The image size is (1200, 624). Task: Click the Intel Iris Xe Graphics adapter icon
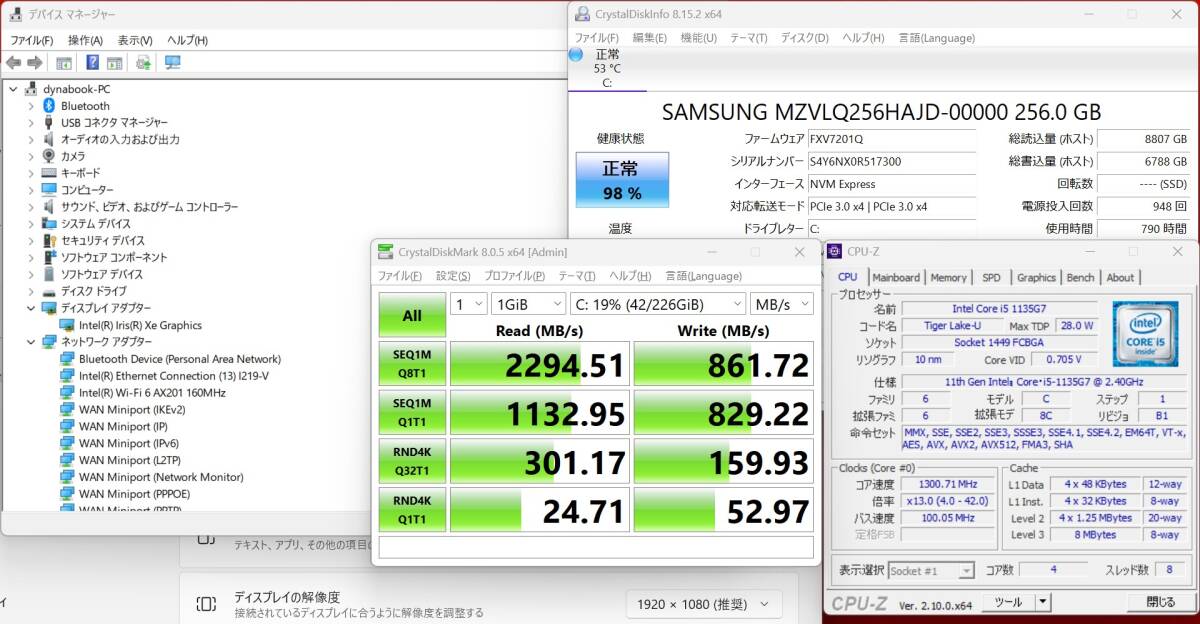(67, 325)
